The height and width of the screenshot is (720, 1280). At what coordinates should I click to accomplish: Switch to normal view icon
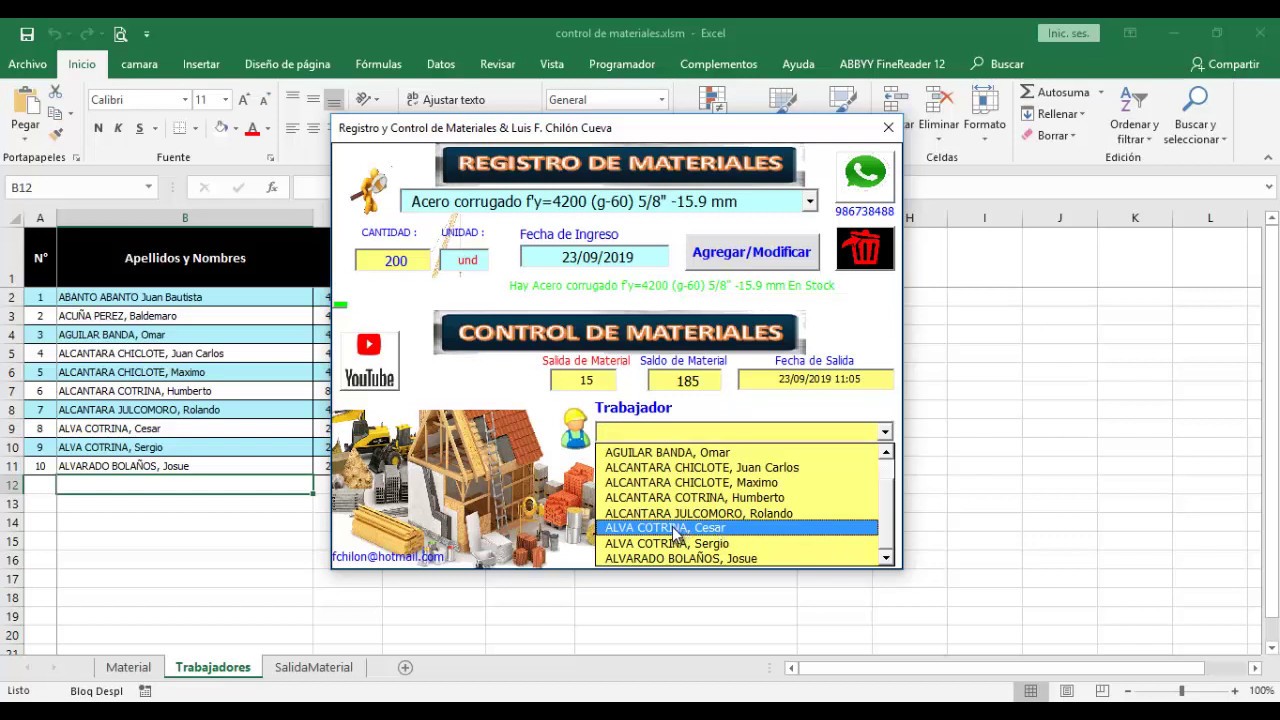[1030, 691]
